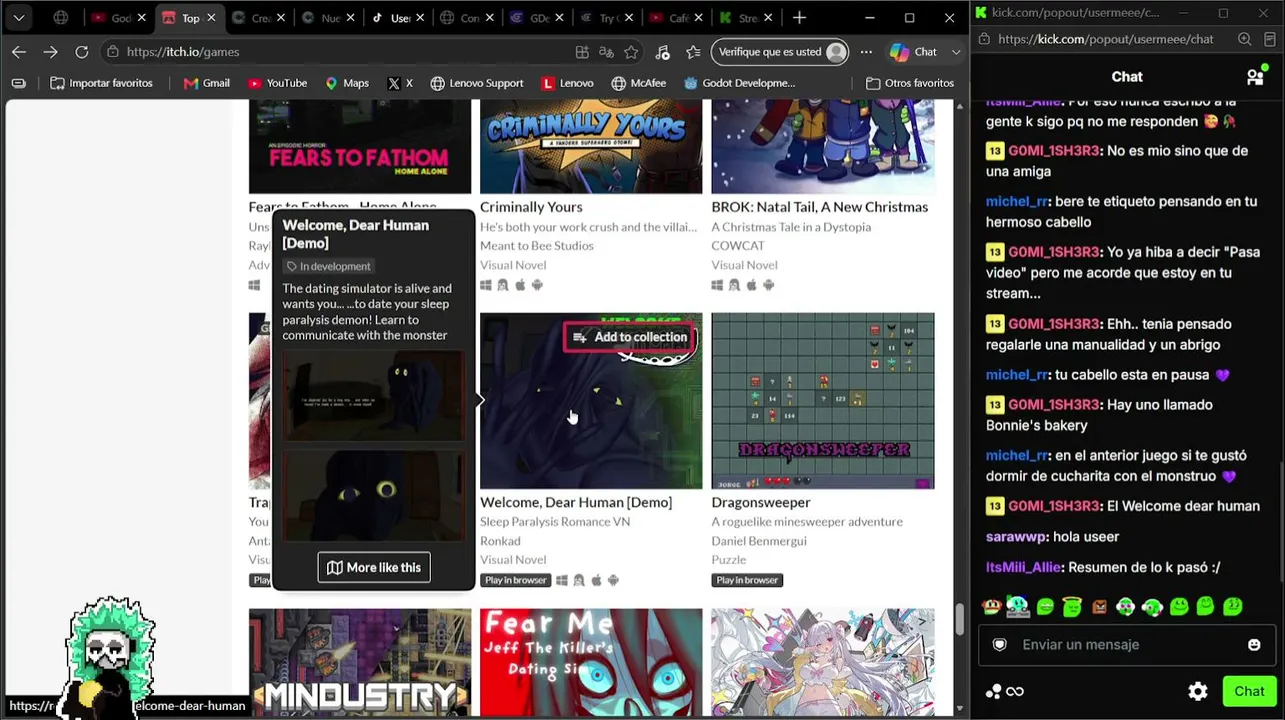Open the Maps bookmark
Screen dimensions: 1285x720
click(x=347, y=83)
